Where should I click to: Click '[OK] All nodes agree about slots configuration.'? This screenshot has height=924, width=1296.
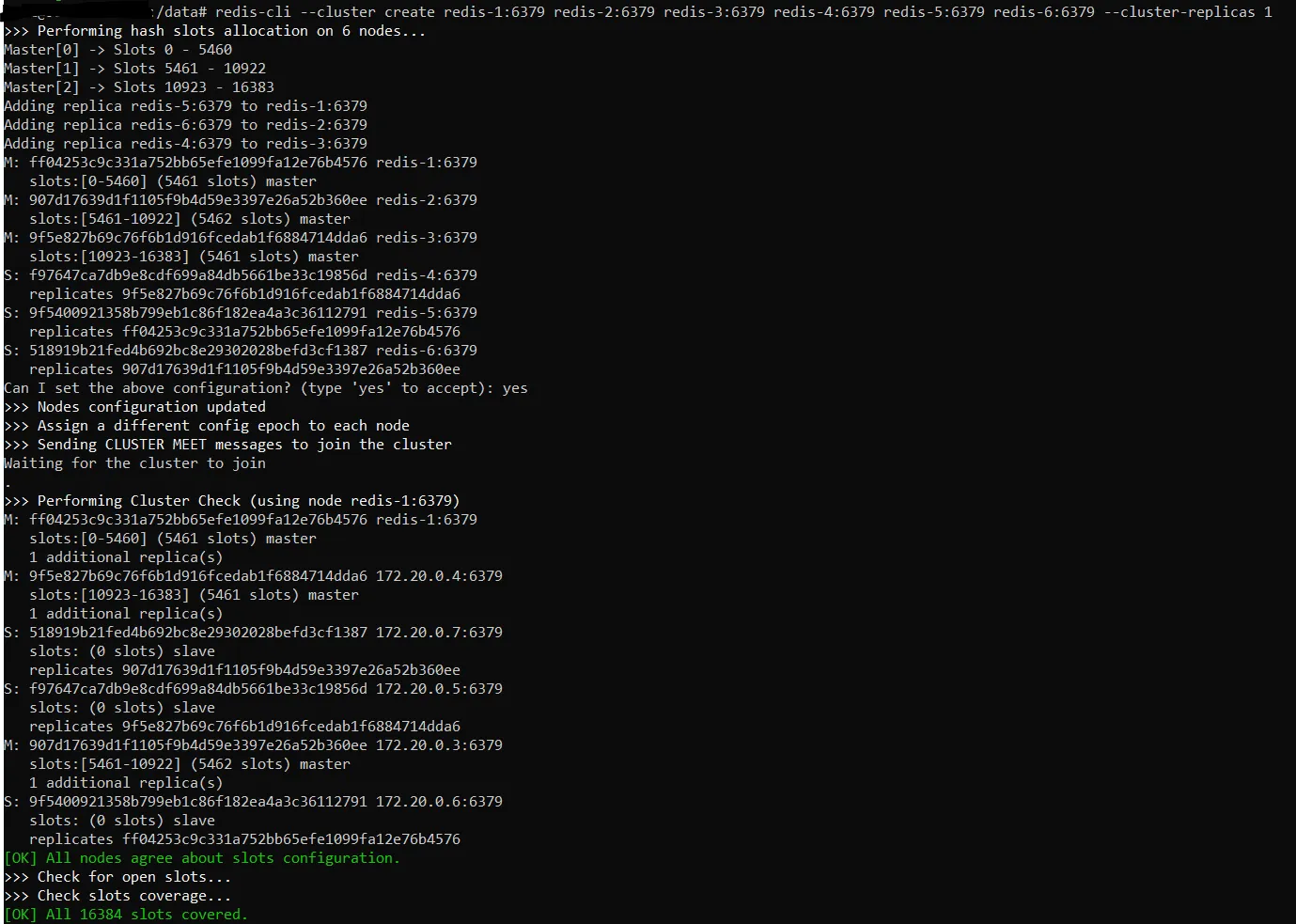click(202, 858)
